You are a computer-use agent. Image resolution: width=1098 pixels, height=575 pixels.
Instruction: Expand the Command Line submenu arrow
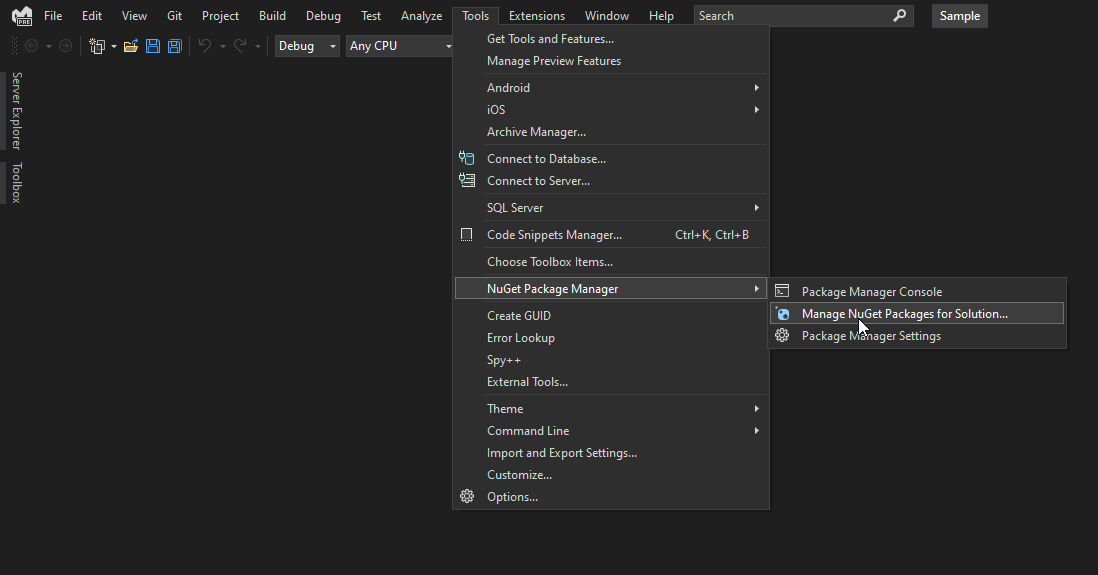point(756,431)
